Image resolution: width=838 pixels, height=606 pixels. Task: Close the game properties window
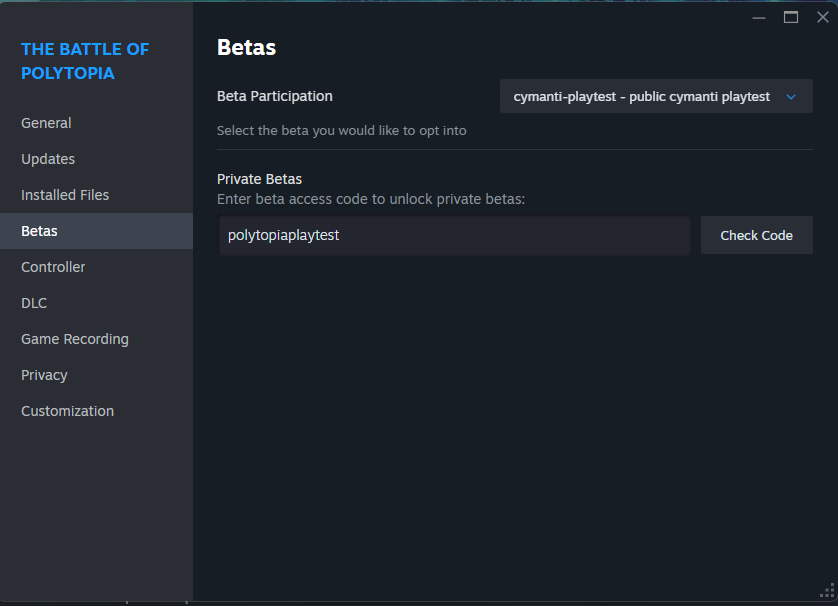click(823, 17)
